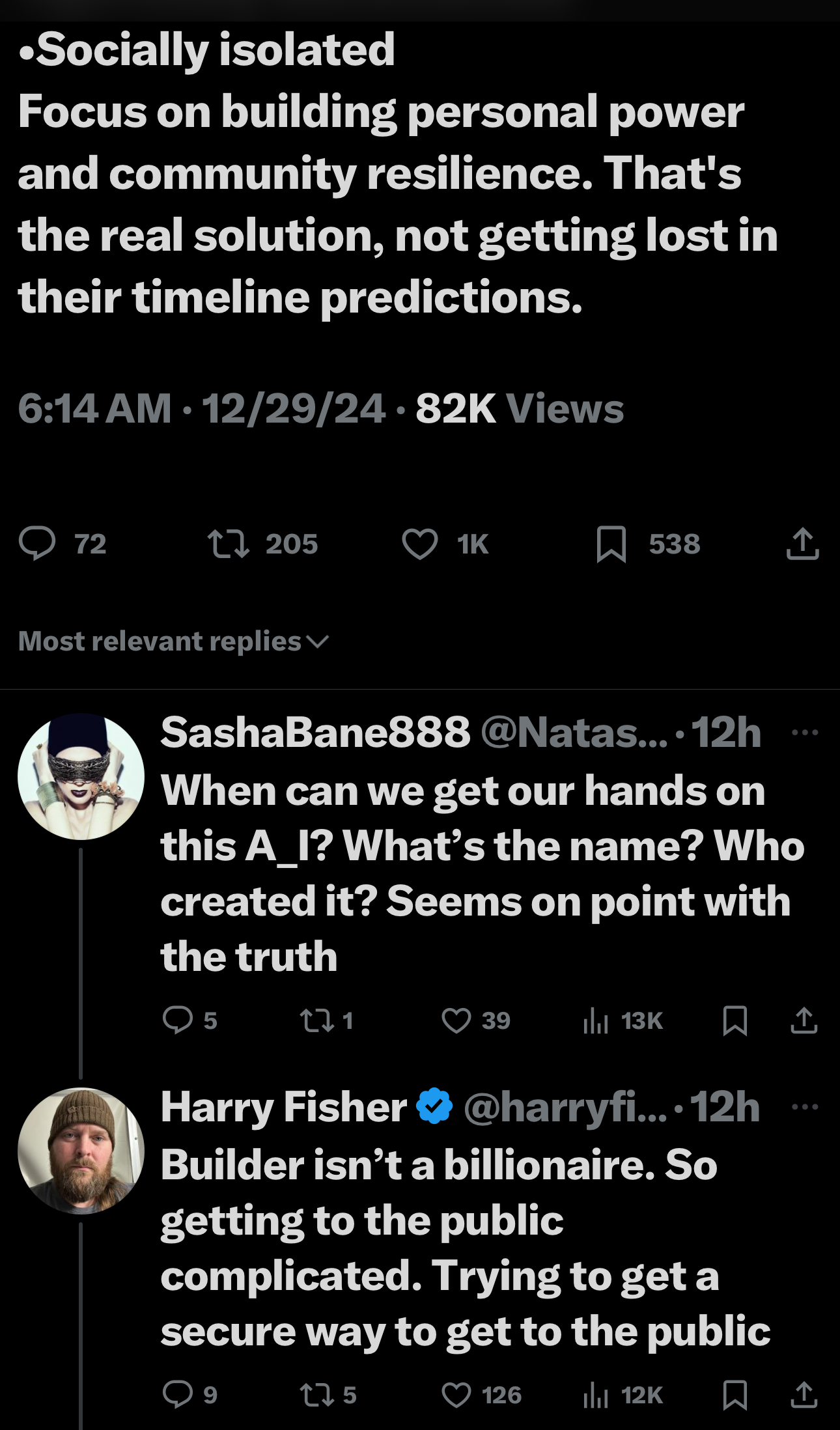Click the Harry Fisher display name link
The image size is (840, 1430).
283,1107
